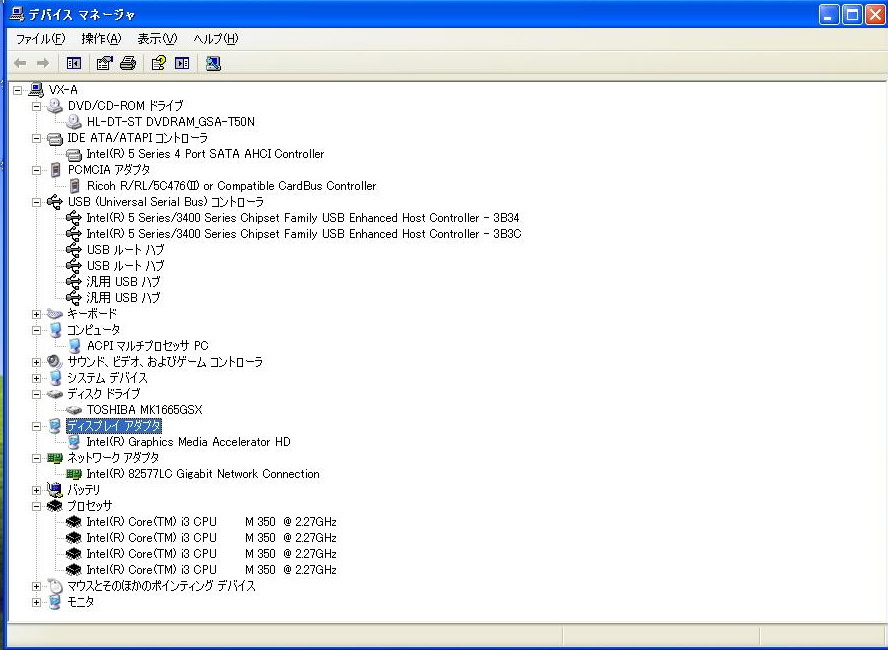This screenshot has width=888, height=650.
Task: Open the ファイル(F) menu
Action: pos(40,39)
